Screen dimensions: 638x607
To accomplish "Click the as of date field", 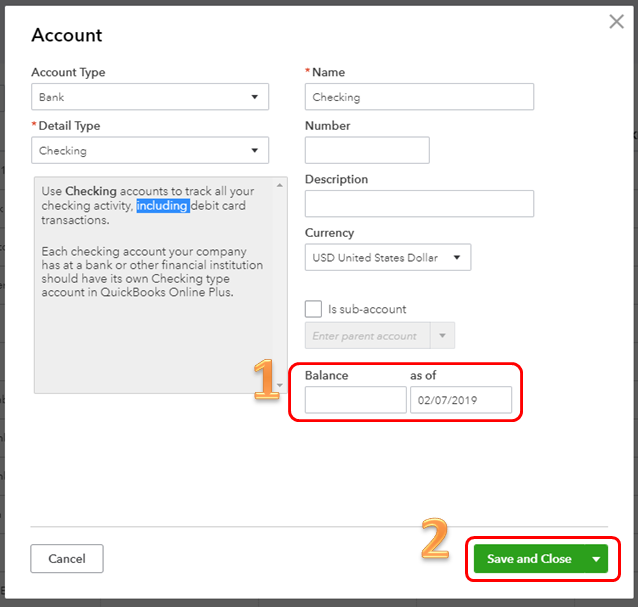I will 460,400.
